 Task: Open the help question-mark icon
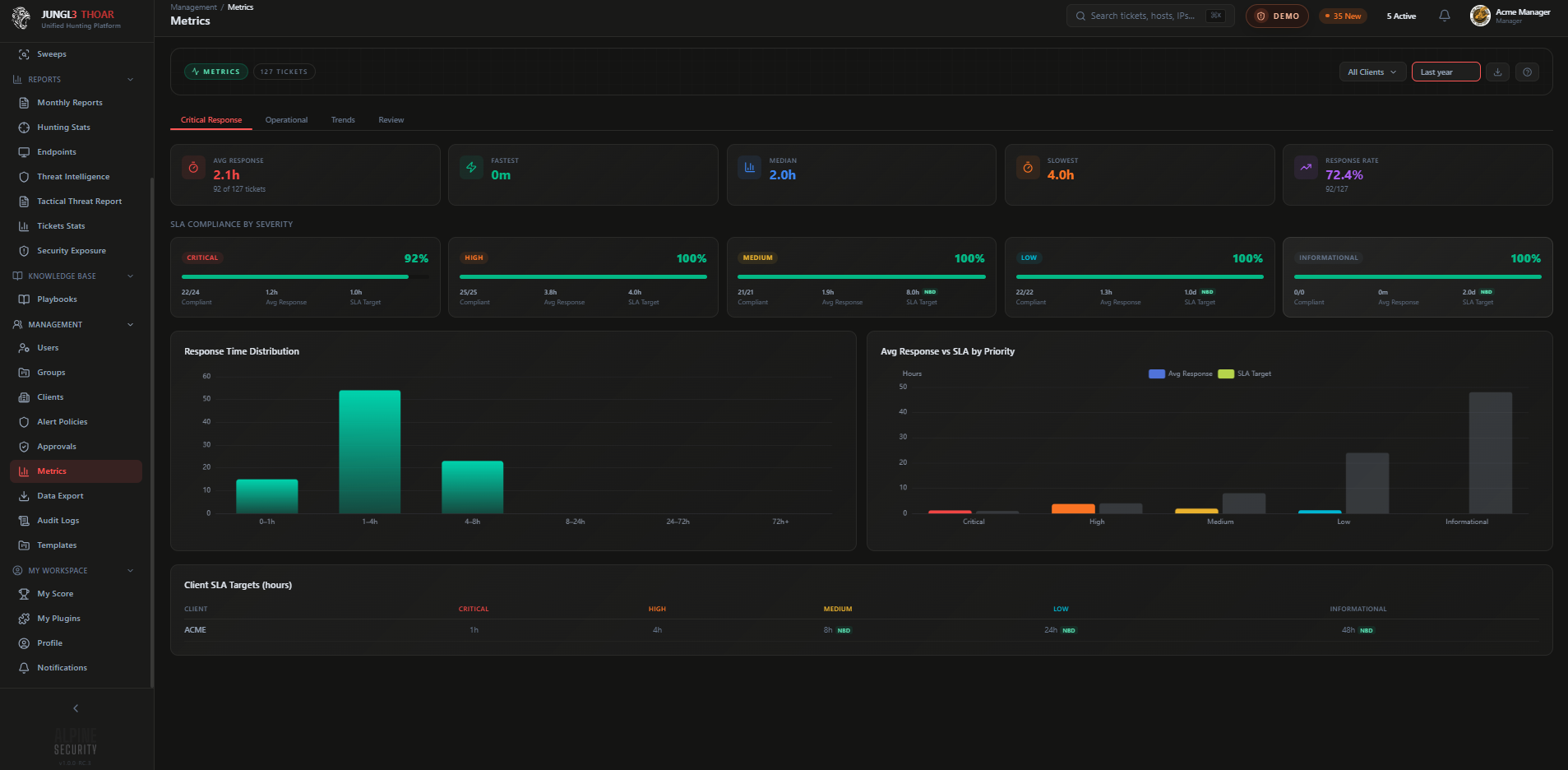pos(1527,72)
